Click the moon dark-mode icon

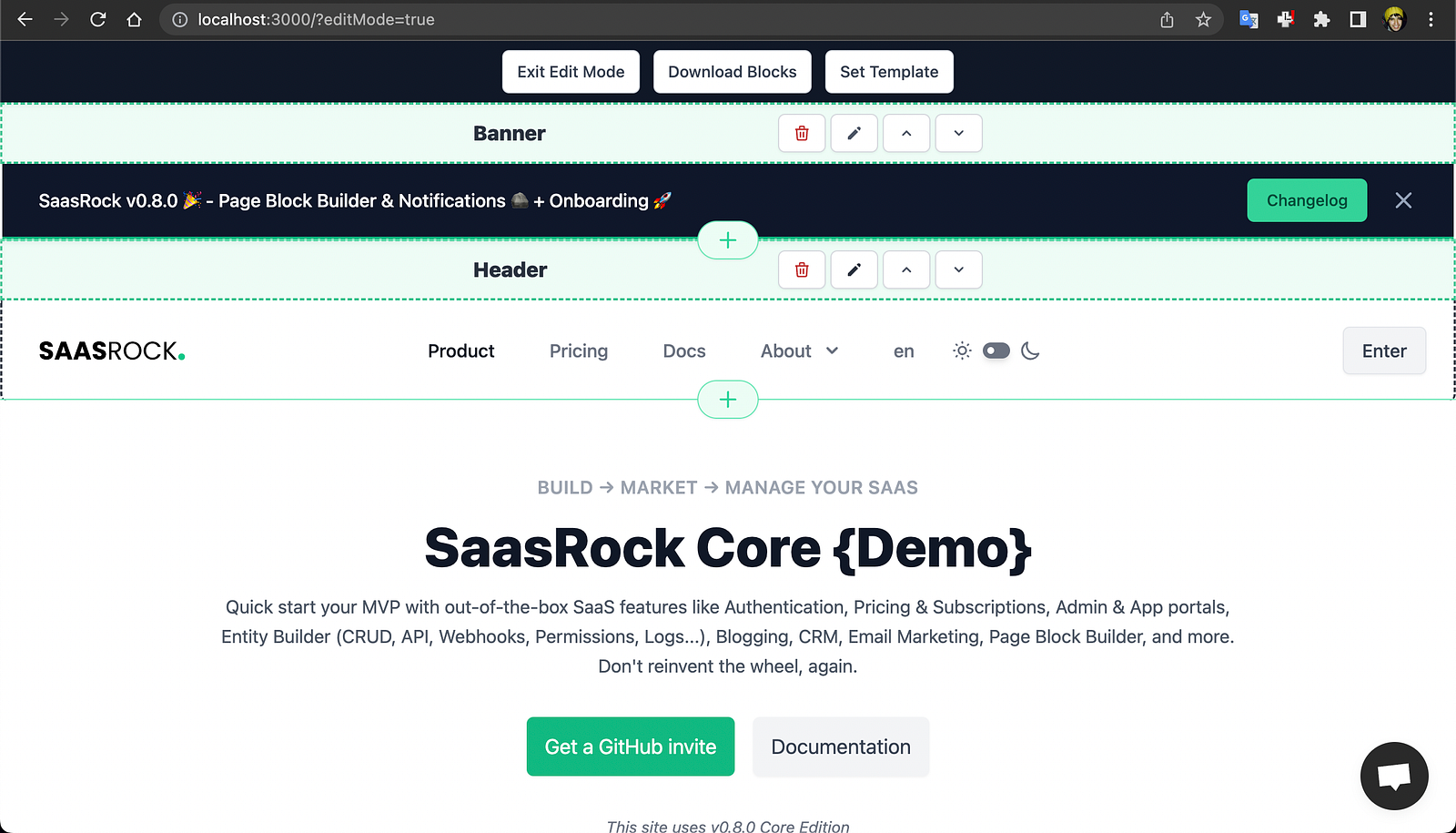click(x=1030, y=350)
